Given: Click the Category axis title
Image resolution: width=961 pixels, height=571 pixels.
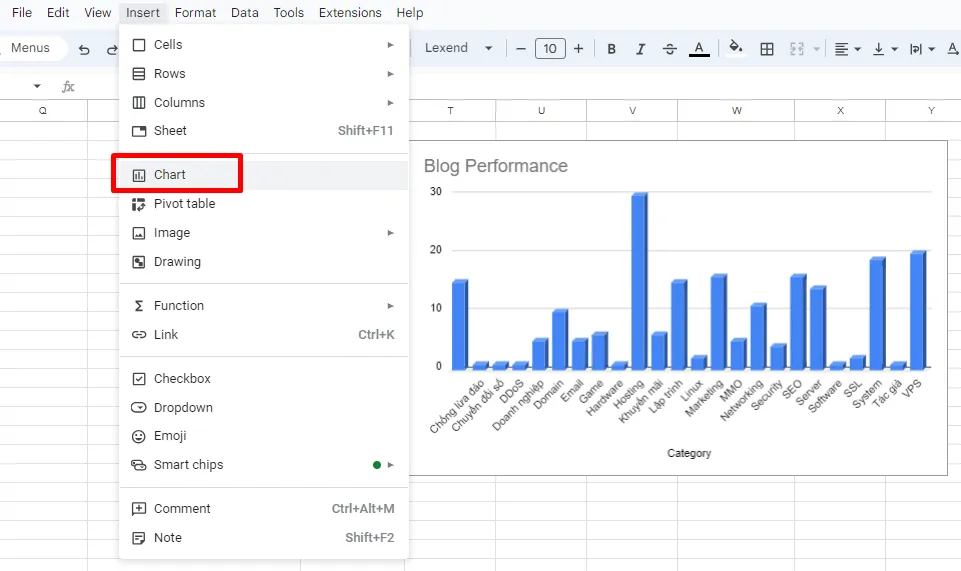Looking at the screenshot, I should 689,453.
